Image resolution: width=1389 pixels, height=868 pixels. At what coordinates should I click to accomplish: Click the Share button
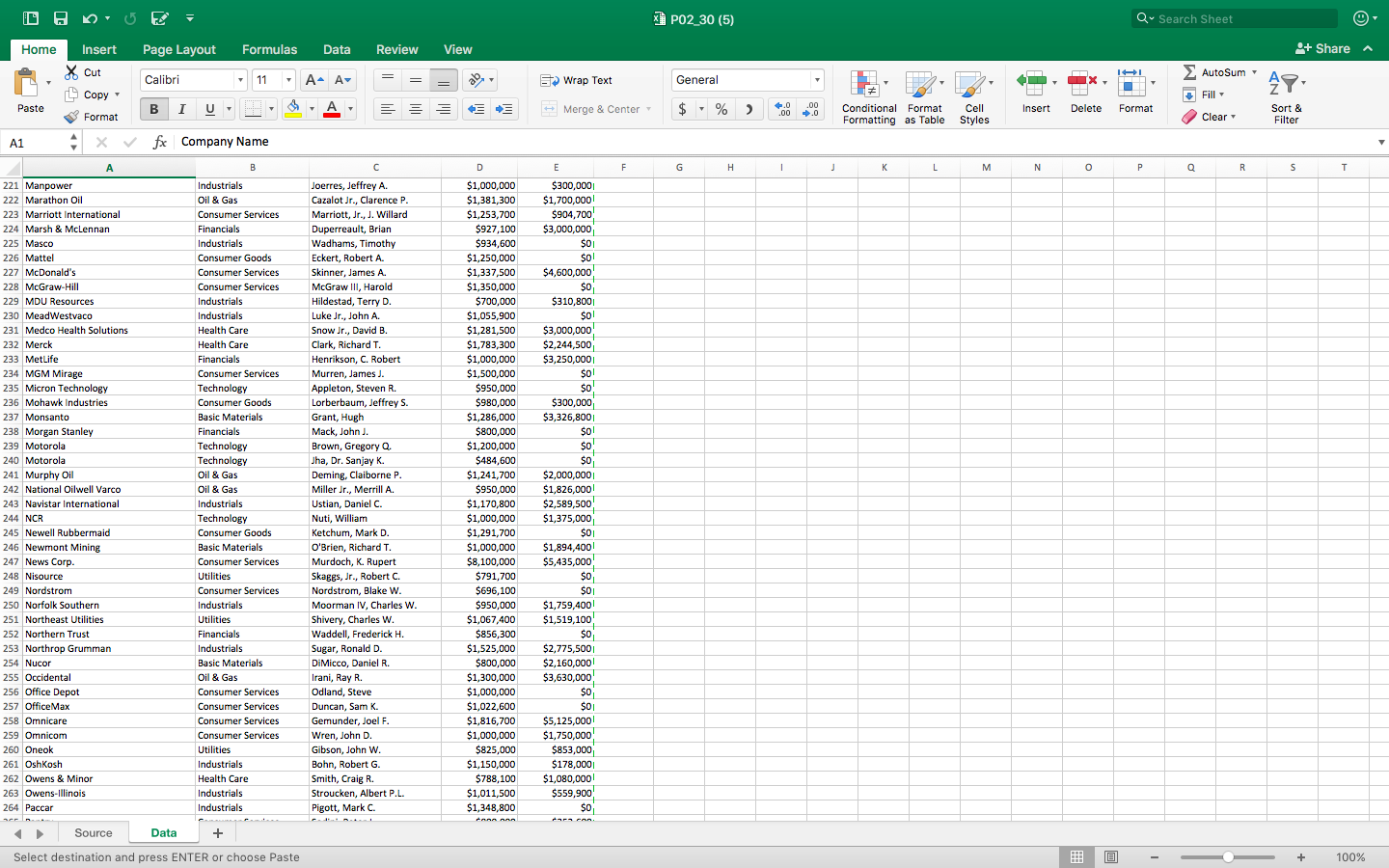[x=1322, y=48]
